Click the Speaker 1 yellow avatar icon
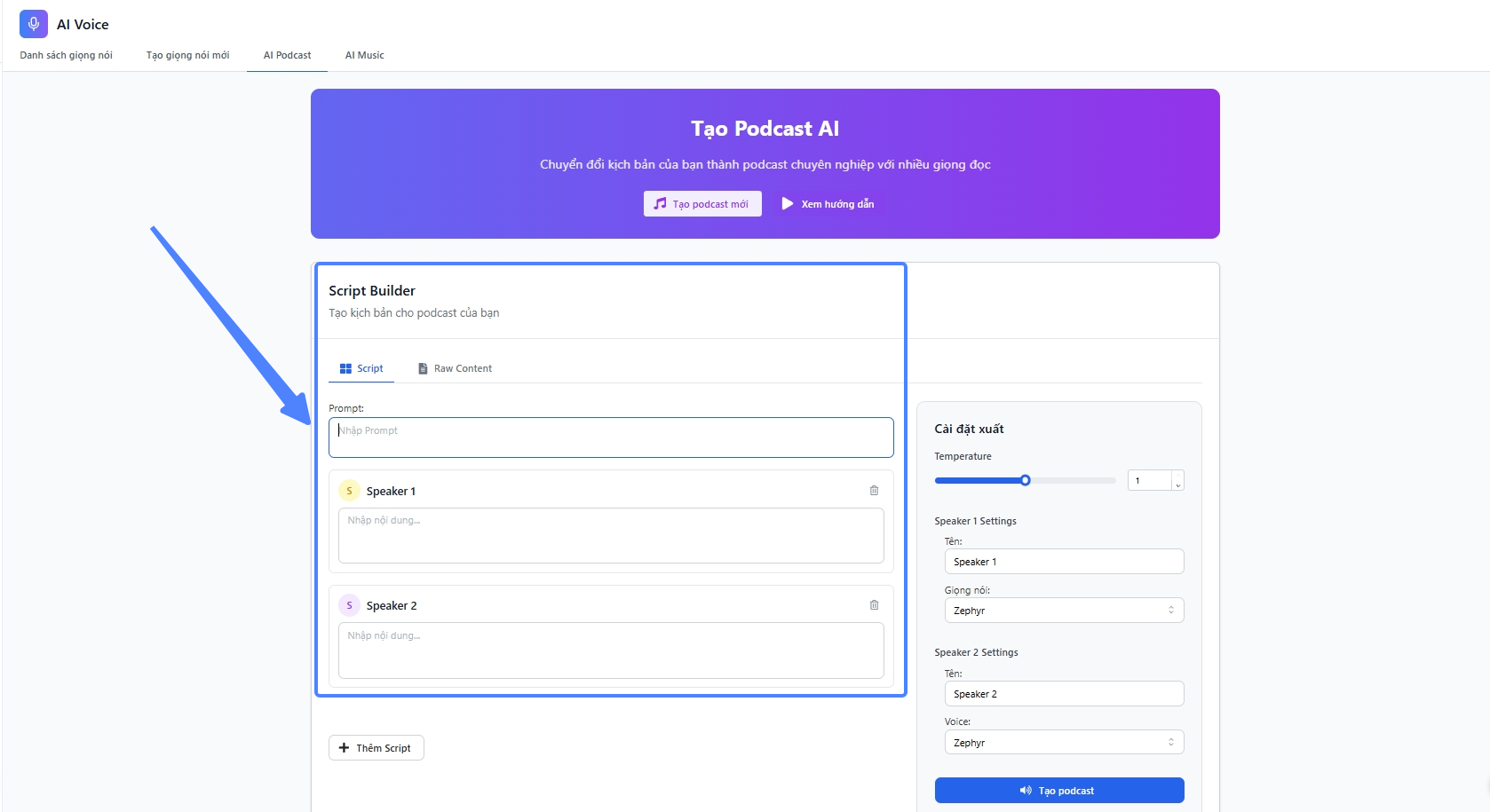This screenshot has height=812, width=1490. coord(349,491)
